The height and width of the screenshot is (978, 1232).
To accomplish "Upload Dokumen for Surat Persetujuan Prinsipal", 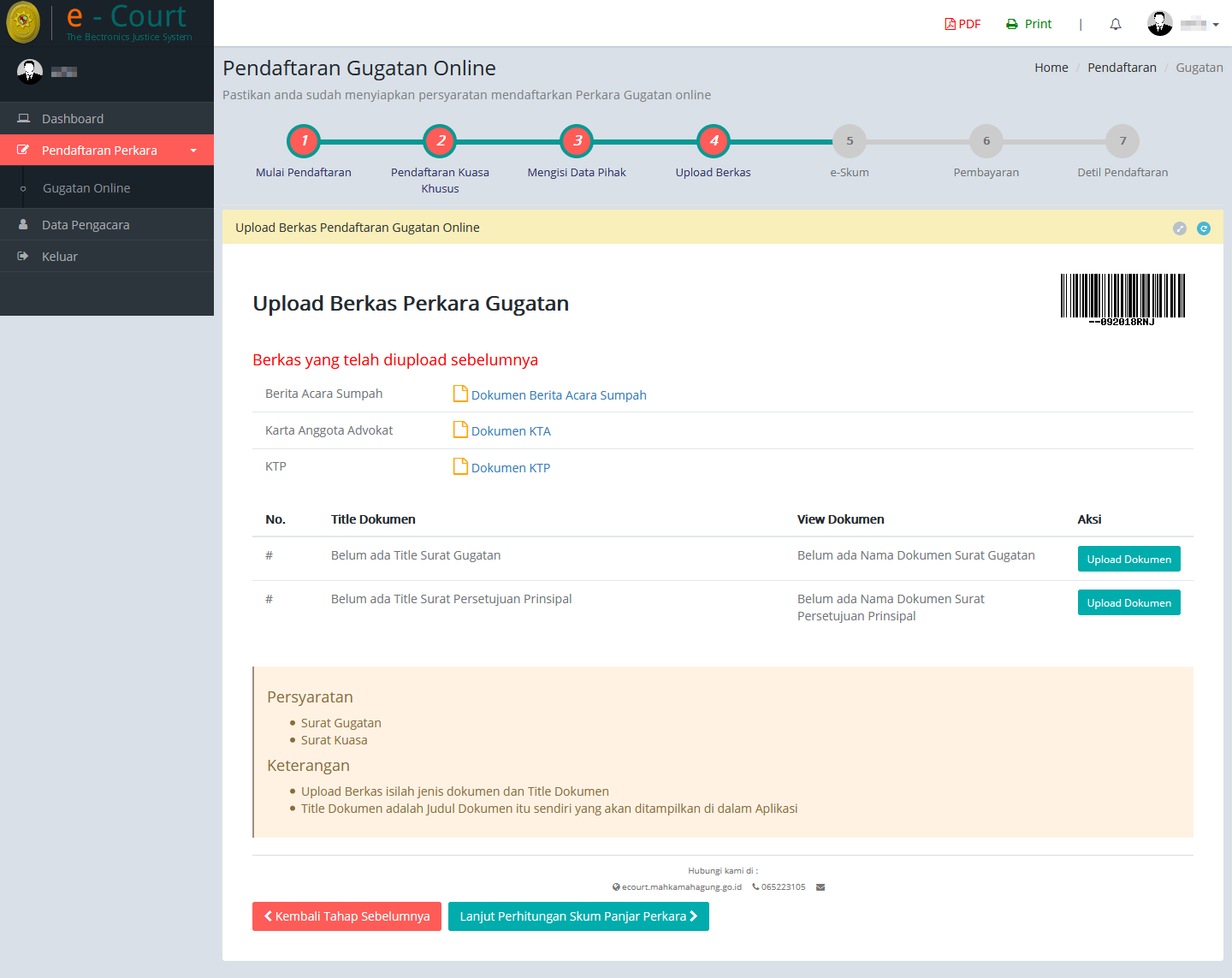I will [1129, 602].
